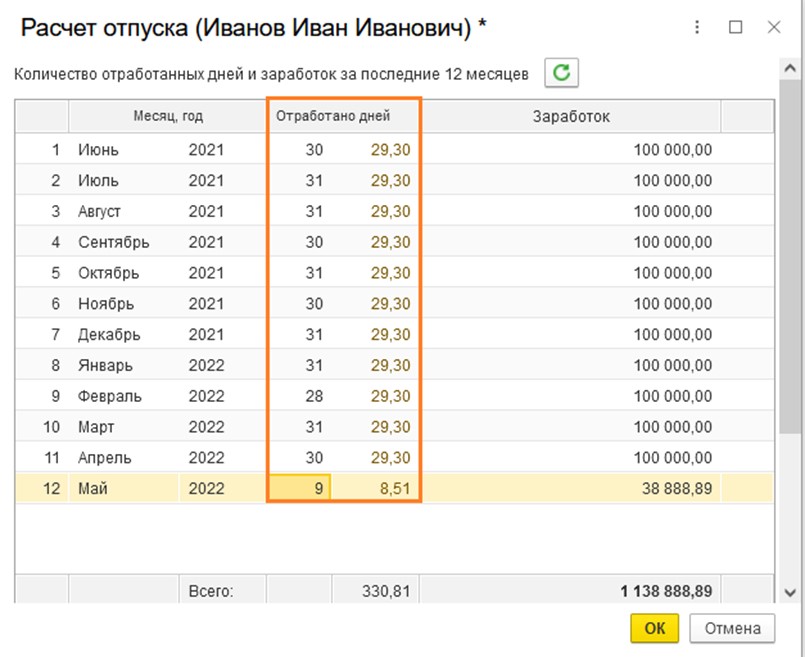805x657 pixels.
Task: Click worked days value 31 in Июль row
Action: tap(314, 180)
